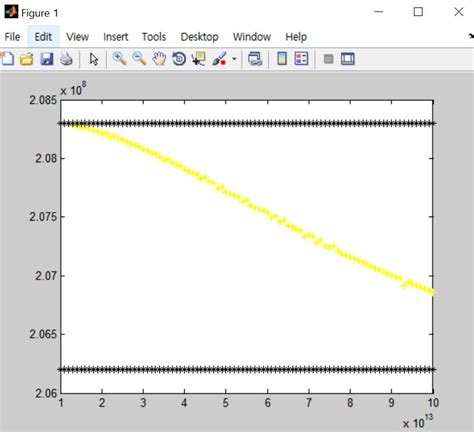This screenshot has width=474, height=432.
Task: Minimize the Figure 1 window
Action: tap(379, 12)
